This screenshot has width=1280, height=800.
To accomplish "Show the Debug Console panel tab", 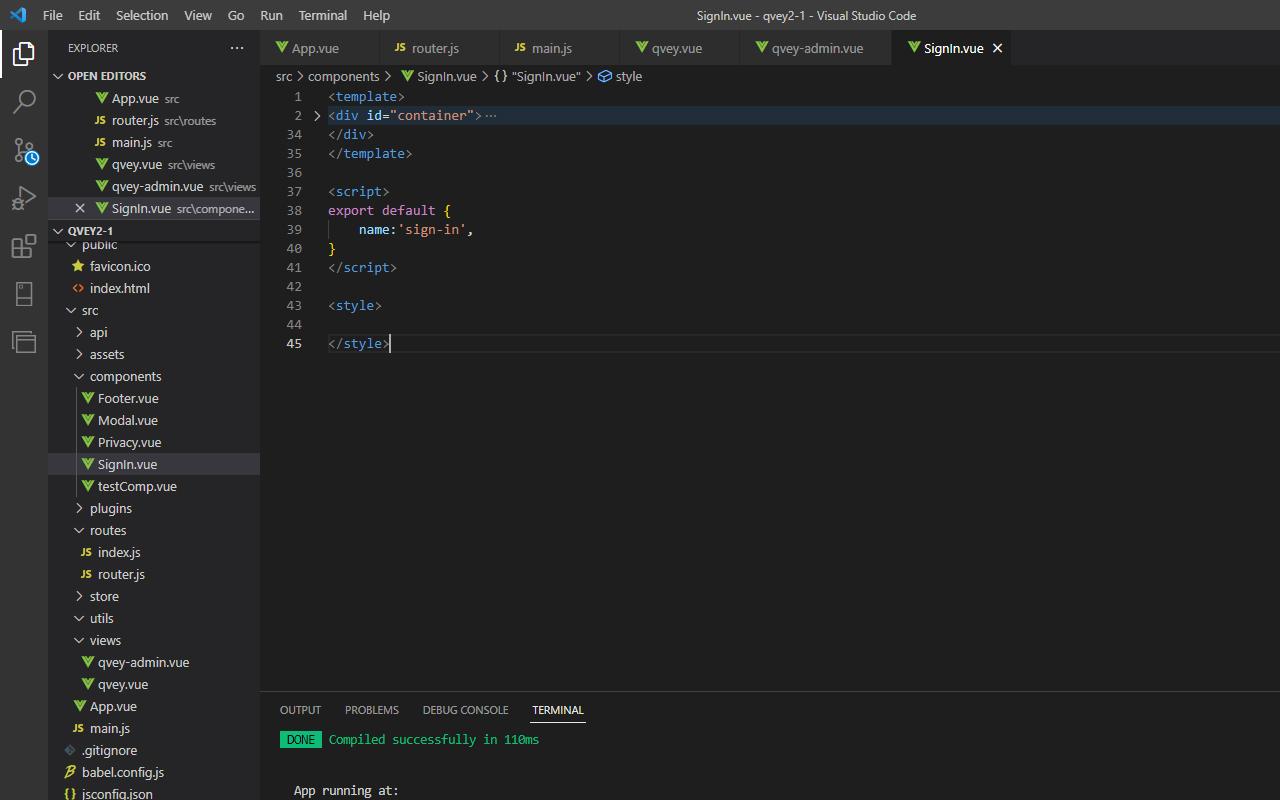I will point(465,710).
